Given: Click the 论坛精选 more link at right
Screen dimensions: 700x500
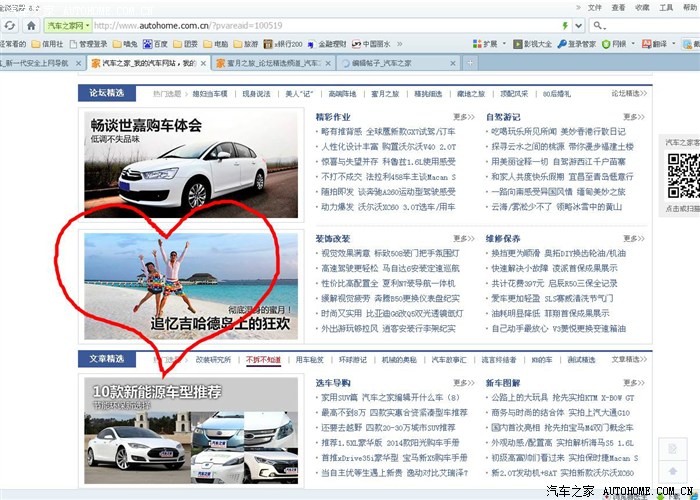Looking at the screenshot, I should pos(632,94).
